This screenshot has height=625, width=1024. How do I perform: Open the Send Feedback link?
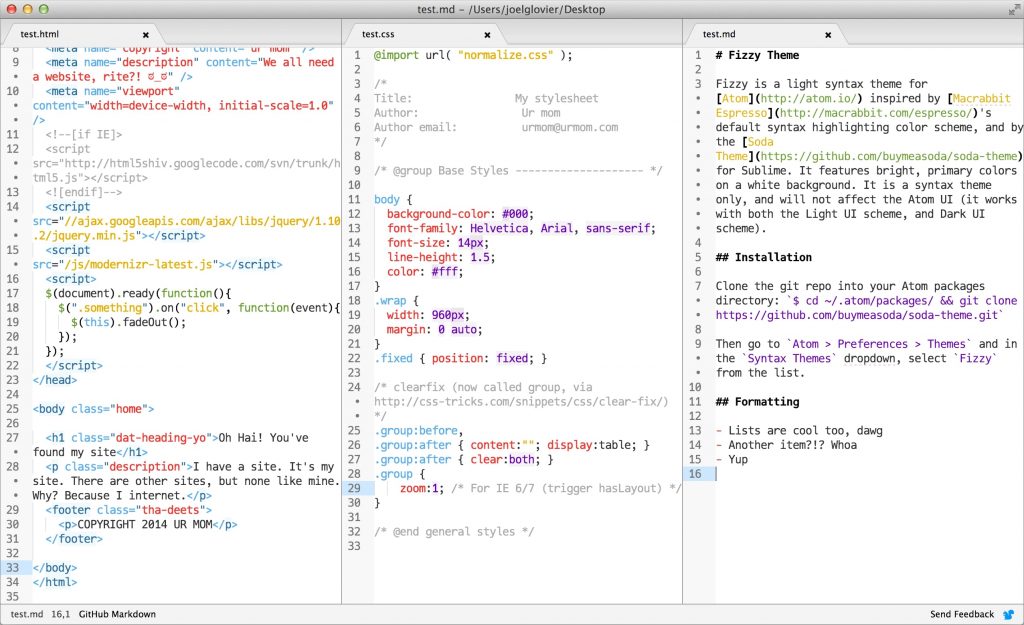point(961,614)
